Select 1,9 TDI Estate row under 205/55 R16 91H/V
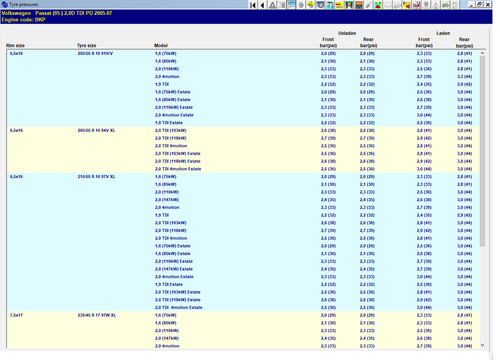 click(169, 123)
